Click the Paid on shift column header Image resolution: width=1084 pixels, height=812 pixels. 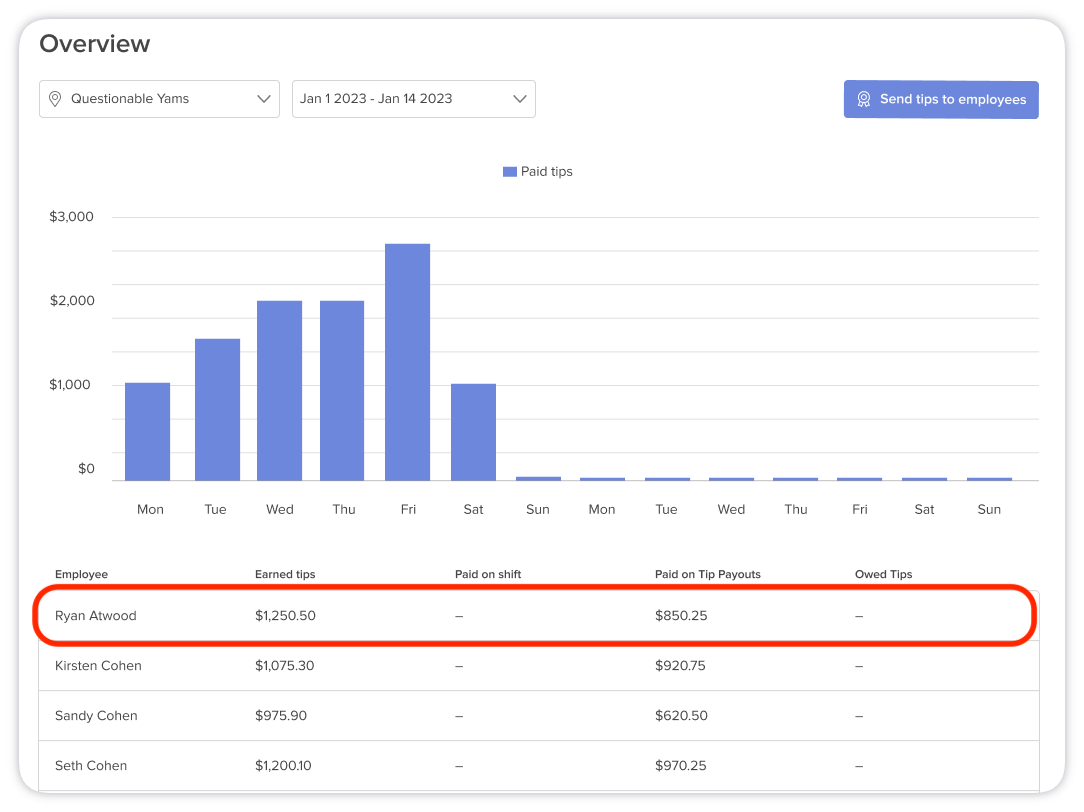tap(488, 574)
